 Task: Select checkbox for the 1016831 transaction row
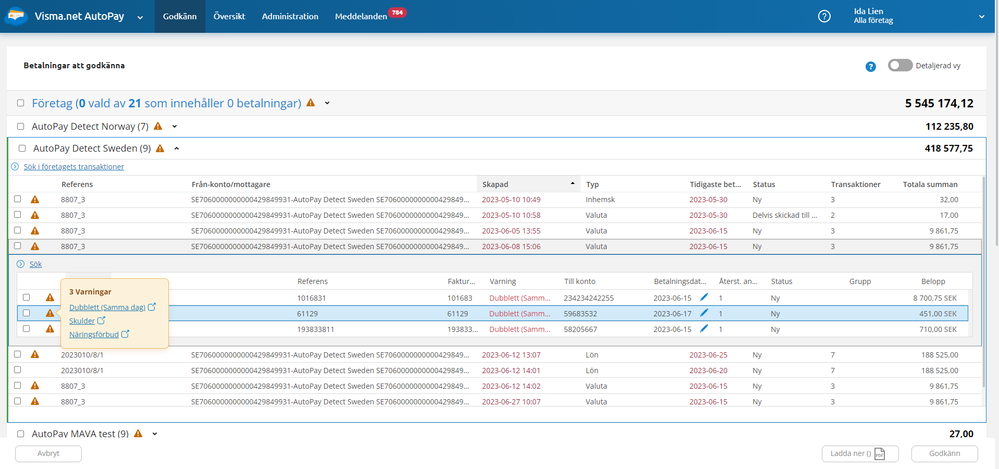pos(26,297)
